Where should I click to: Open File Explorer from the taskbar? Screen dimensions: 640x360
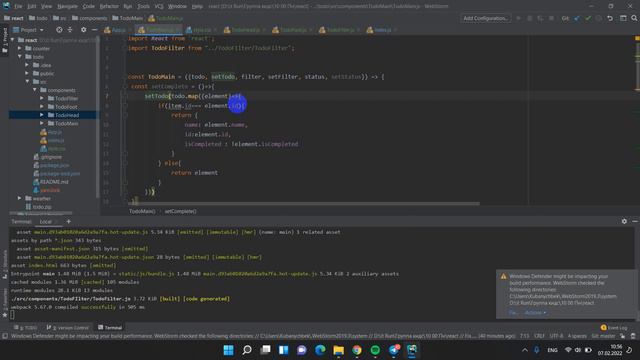(338, 350)
